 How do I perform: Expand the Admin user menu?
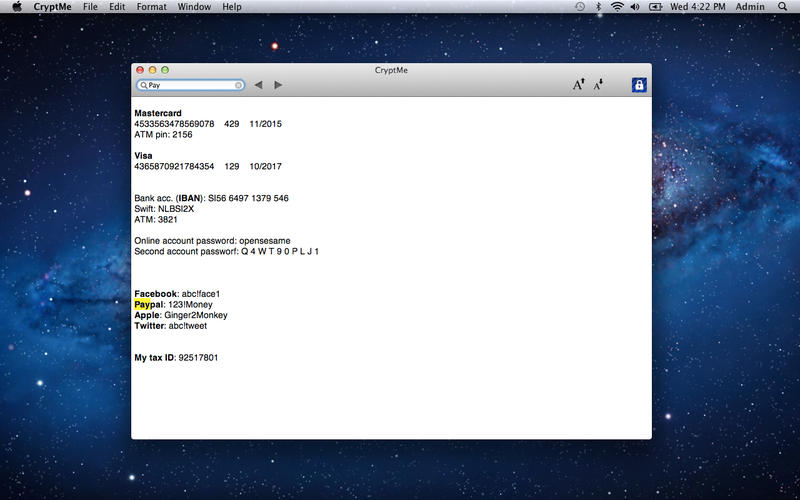(x=750, y=7)
